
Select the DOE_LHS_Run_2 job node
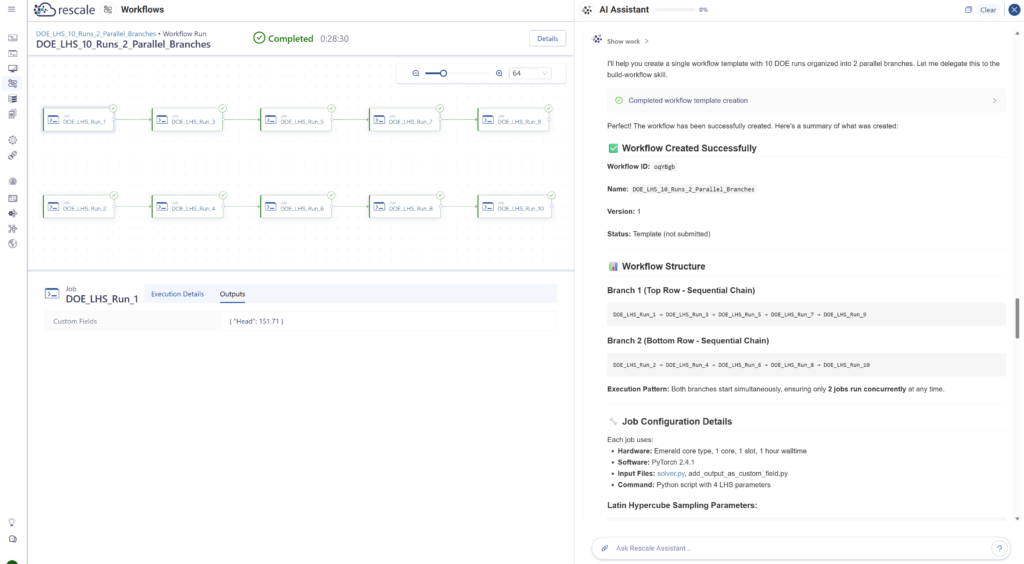[x=78, y=207]
